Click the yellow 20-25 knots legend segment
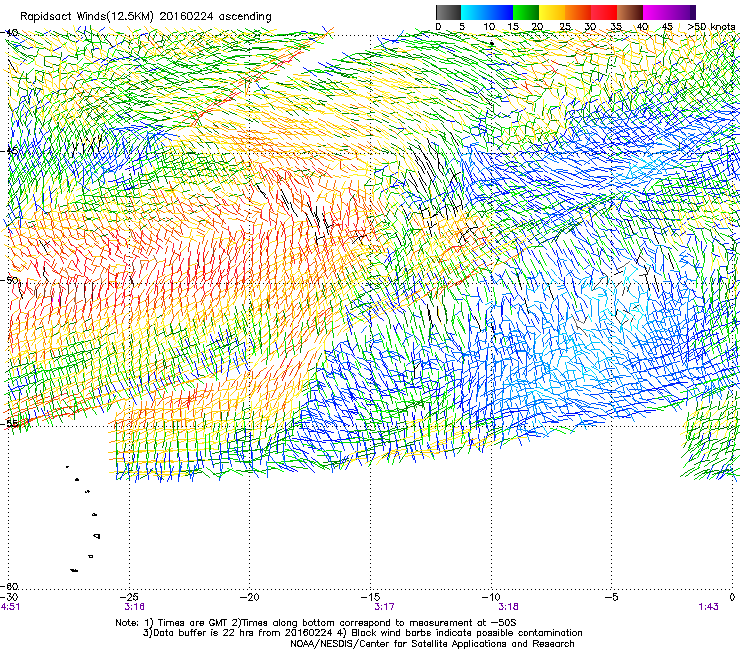740x650 pixels. 552,12
